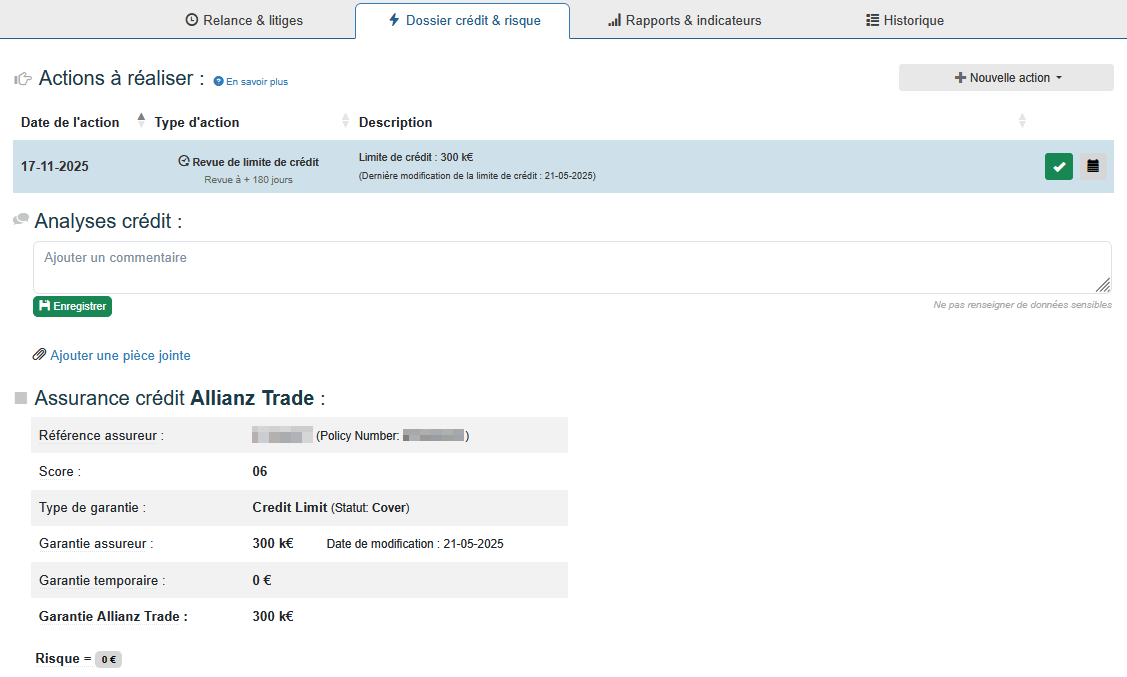Click the info circle before En savoir plus

219,81
